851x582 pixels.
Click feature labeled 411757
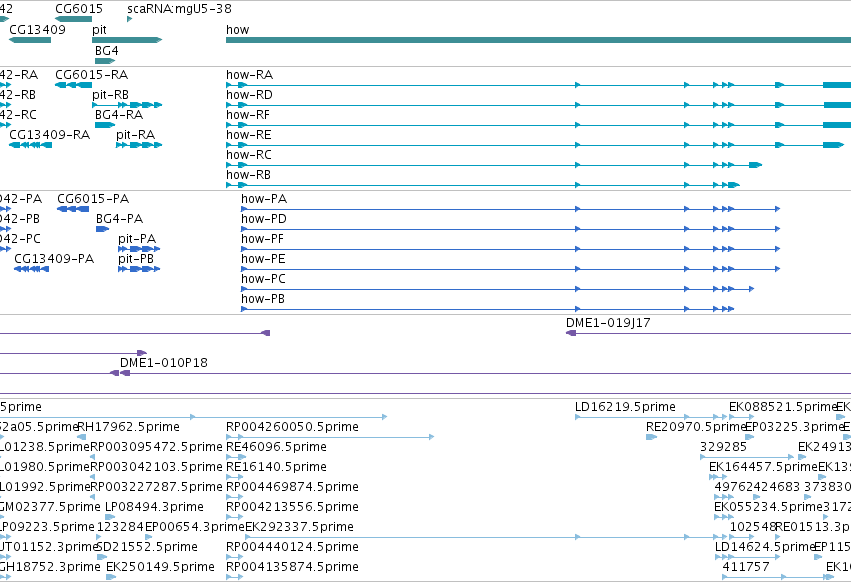pos(746,567)
